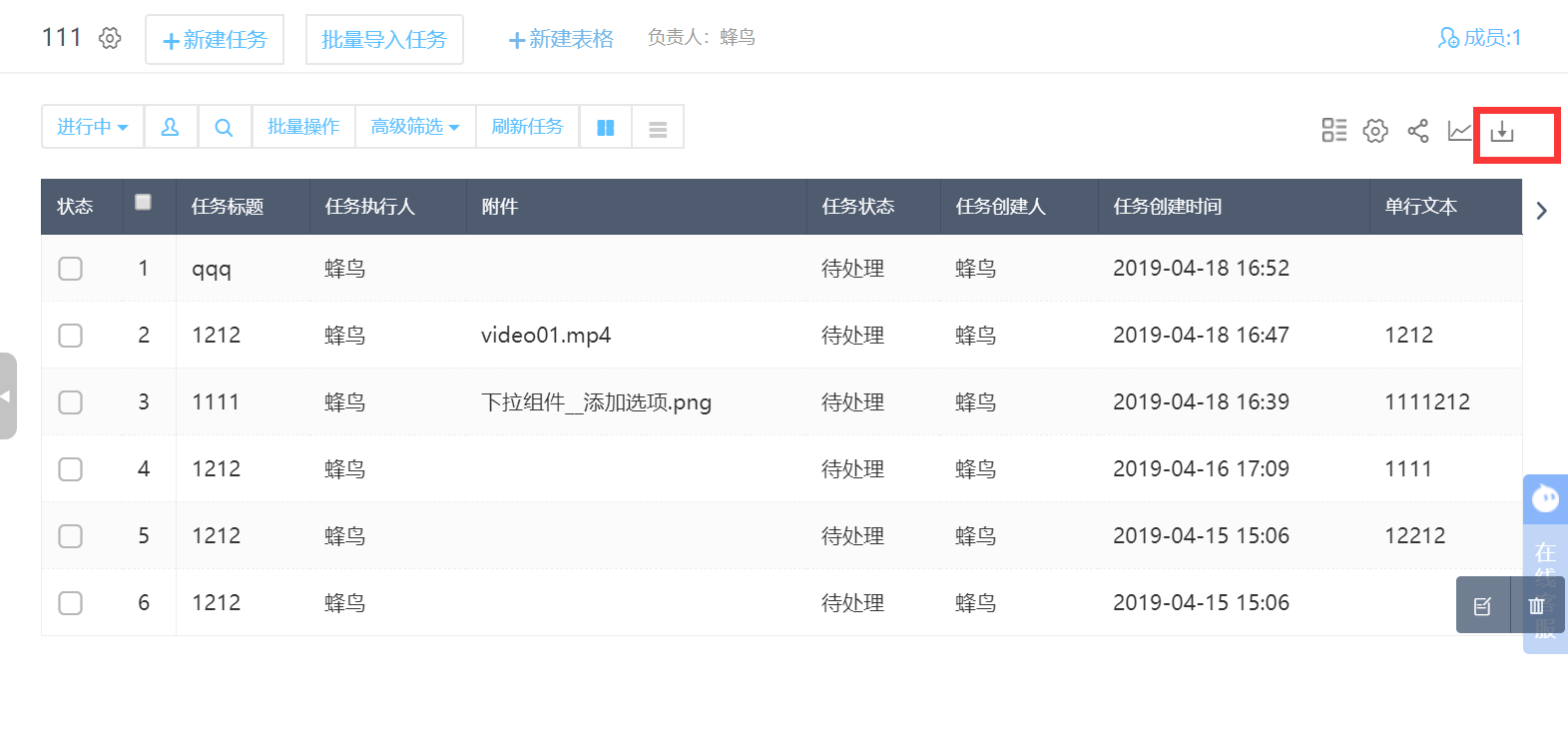
Task: Expand the 进行中 status dropdown
Action: click(93, 128)
